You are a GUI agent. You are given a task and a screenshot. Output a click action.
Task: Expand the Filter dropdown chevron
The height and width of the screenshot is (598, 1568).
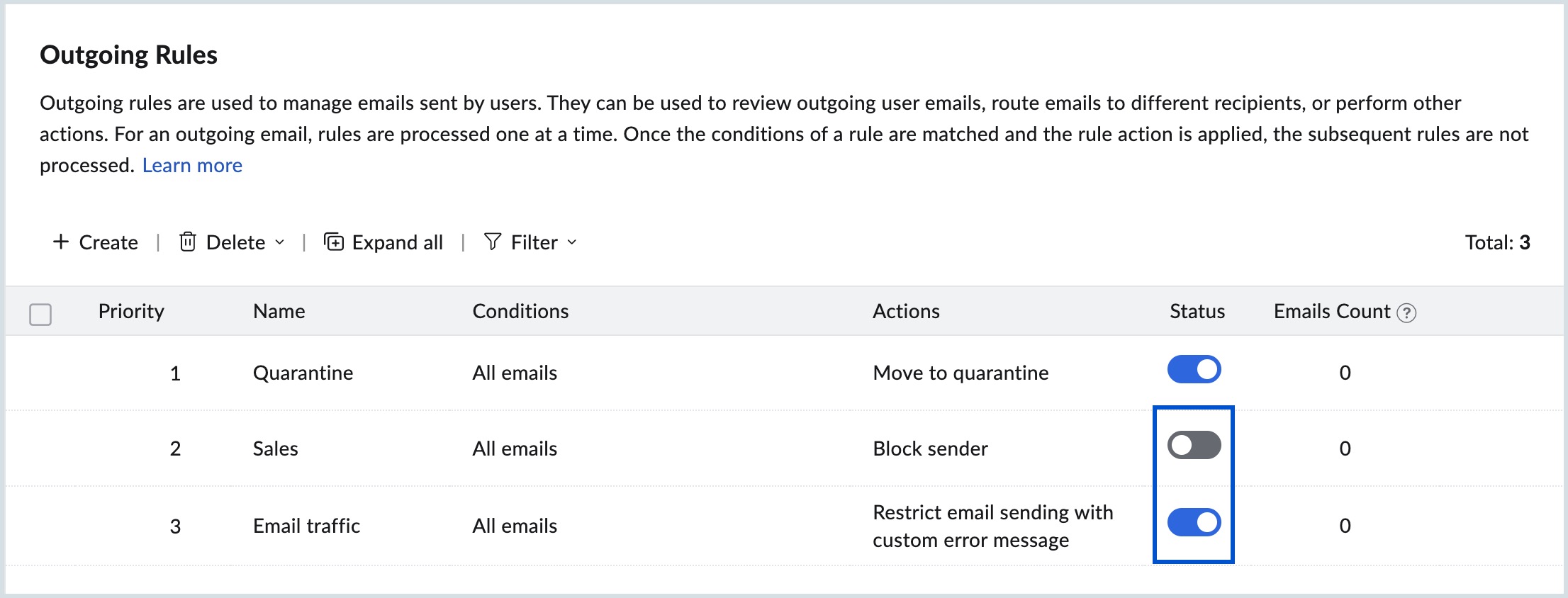coord(572,242)
